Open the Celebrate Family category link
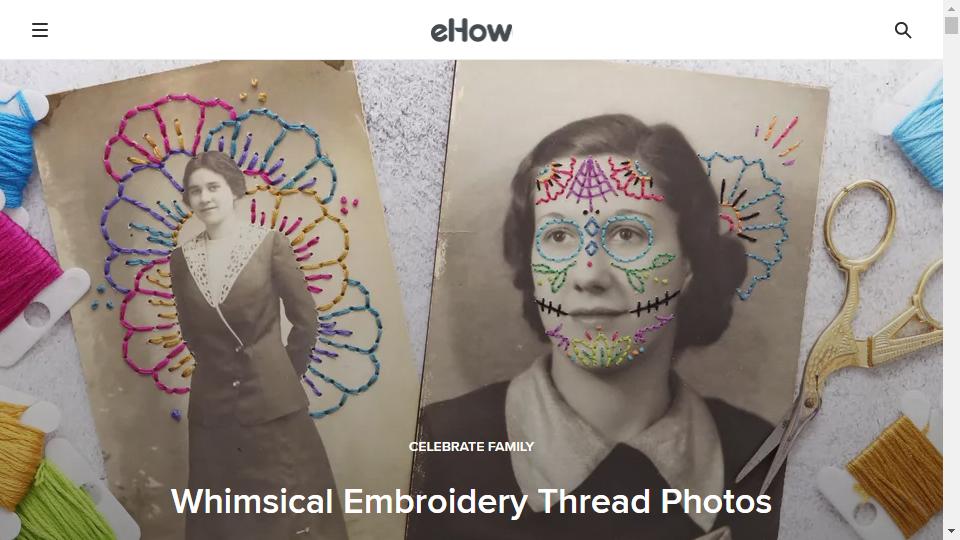 [471, 447]
